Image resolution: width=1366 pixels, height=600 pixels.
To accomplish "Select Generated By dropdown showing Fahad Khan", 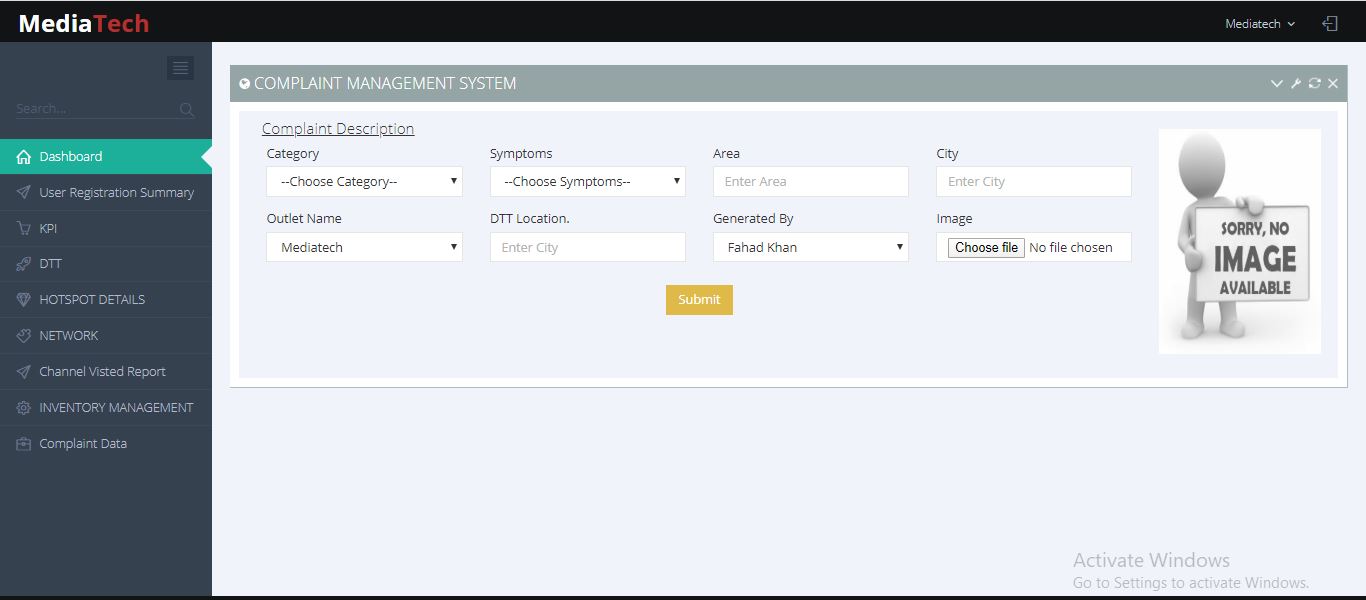I will point(810,247).
